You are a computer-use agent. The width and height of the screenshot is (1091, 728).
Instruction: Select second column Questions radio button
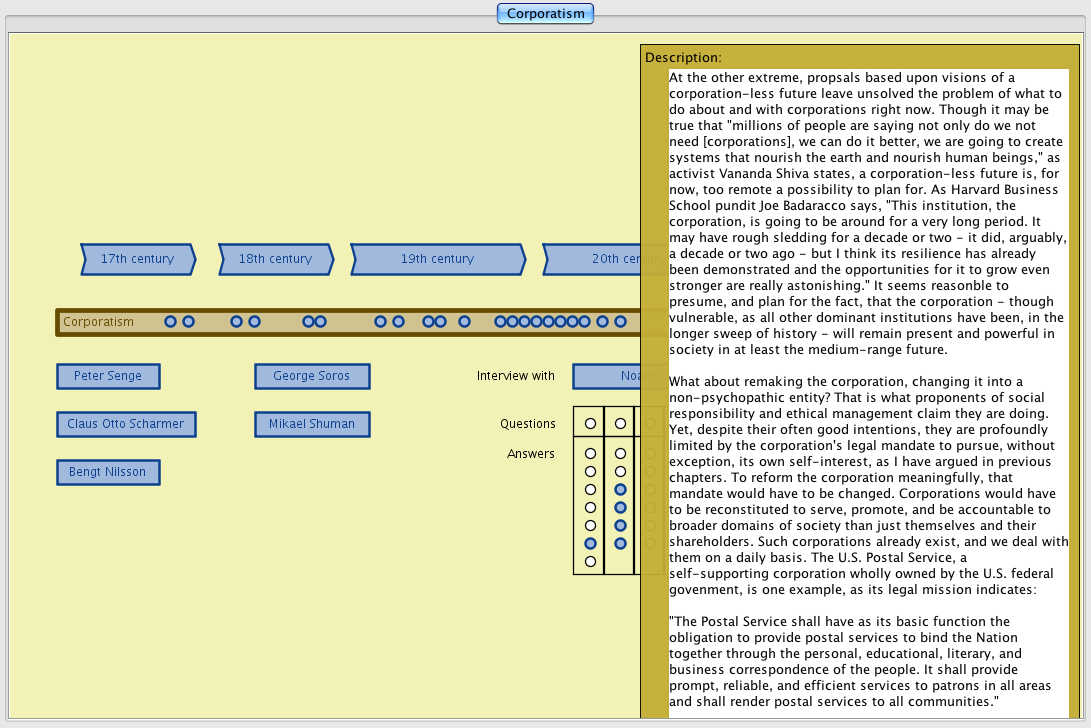(620, 424)
